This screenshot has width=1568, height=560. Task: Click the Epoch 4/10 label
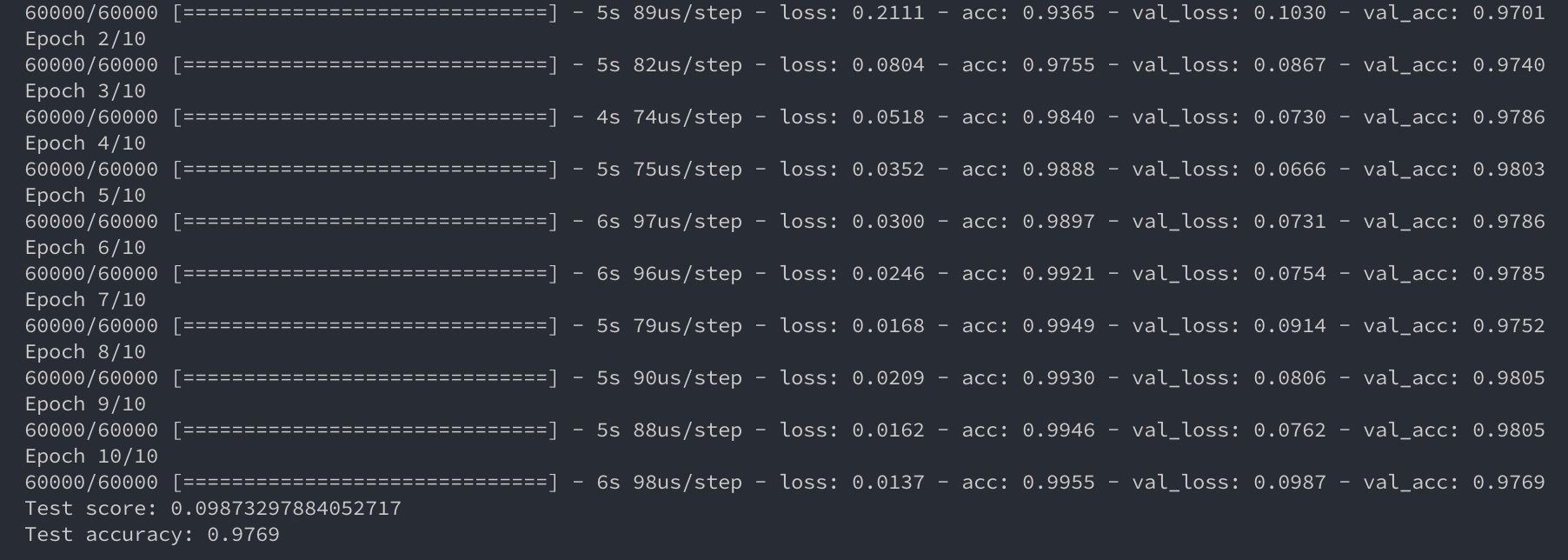pyautogui.click(x=85, y=143)
